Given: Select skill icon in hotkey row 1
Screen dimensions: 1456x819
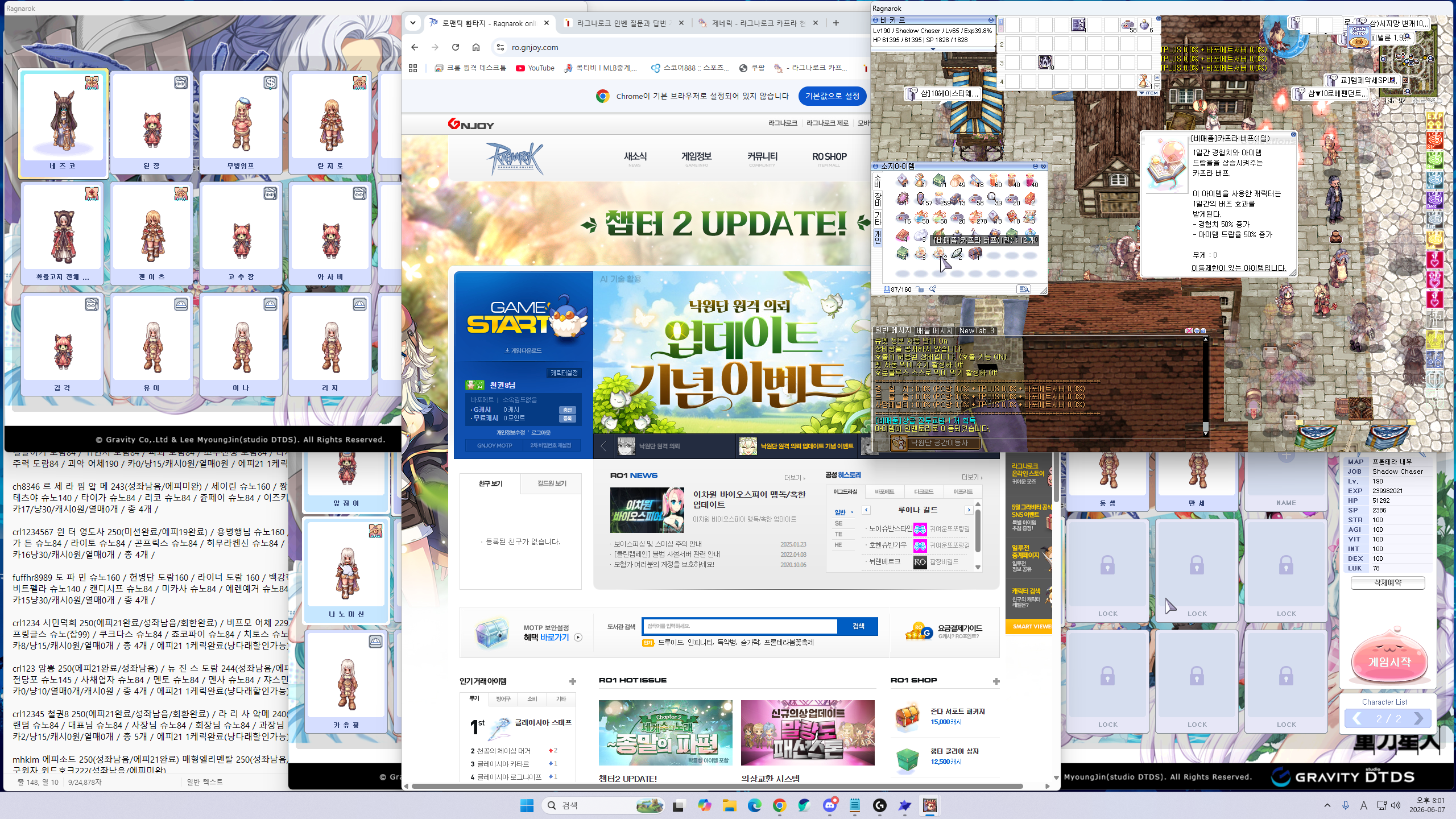Looking at the screenshot, I should click(x=1078, y=24).
